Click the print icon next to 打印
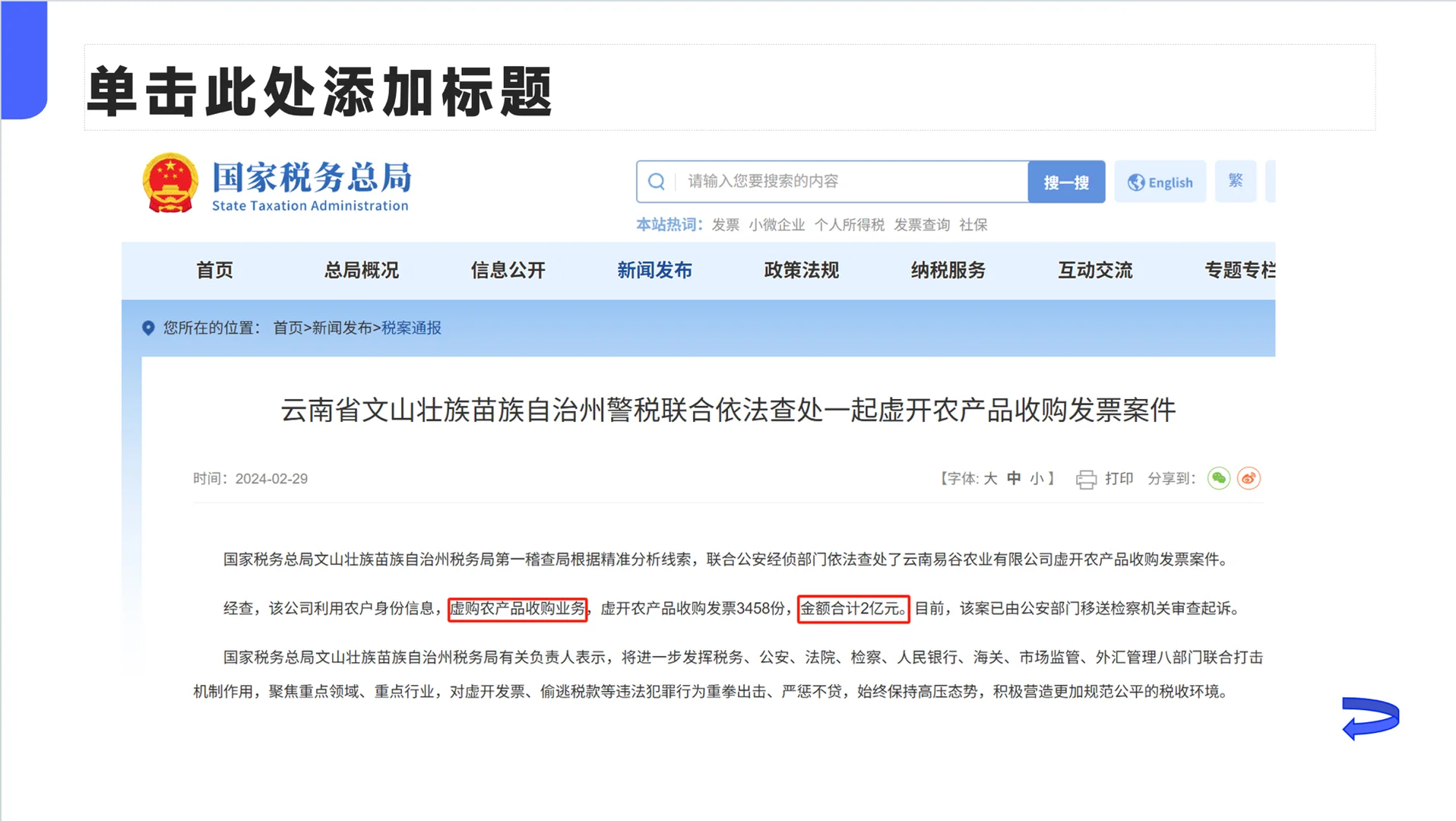The image size is (1456, 821). (x=1087, y=479)
